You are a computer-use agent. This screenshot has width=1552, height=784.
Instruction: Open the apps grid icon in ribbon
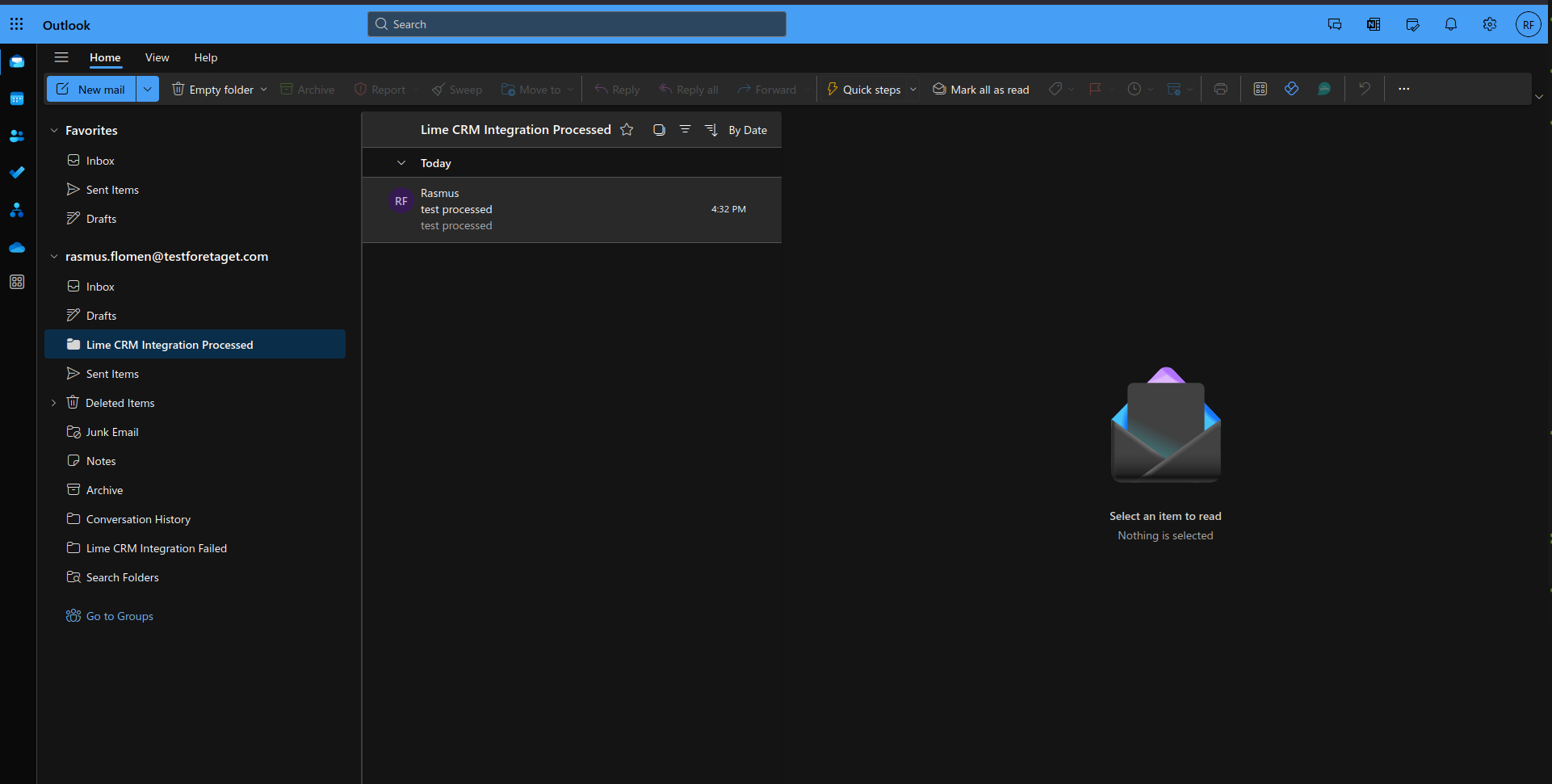[x=1260, y=89]
